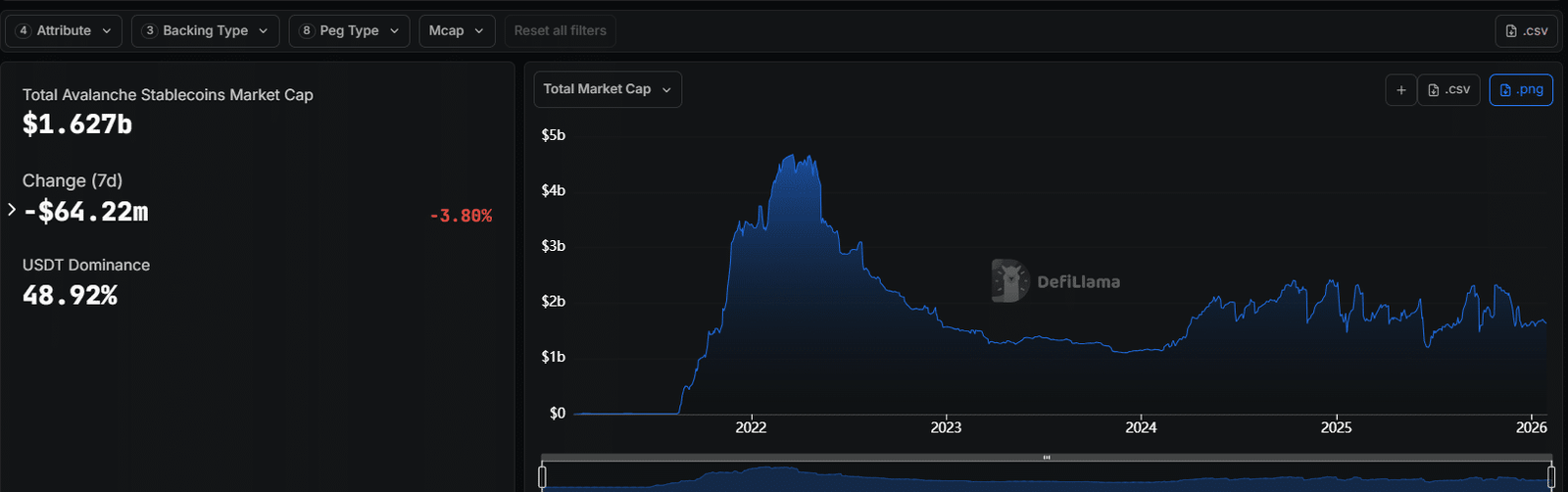Click the $1.627b market cap value

pyautogui.click(x=77, y=124)
